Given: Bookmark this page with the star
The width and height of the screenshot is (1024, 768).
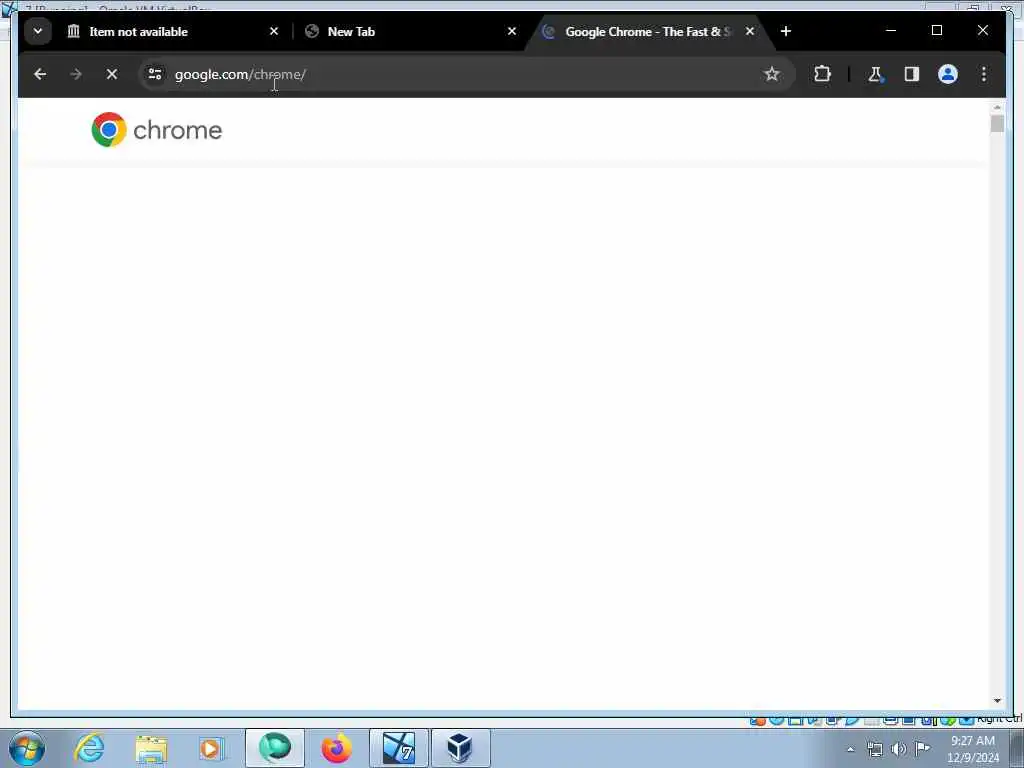Looking at the screenshot, I should tap(772, 74).
